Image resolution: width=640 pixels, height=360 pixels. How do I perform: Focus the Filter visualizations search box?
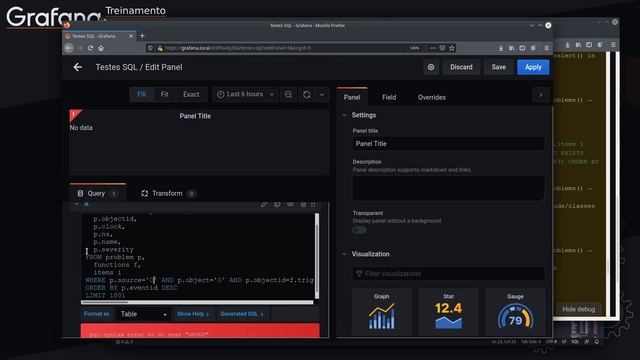click(448, 273)
